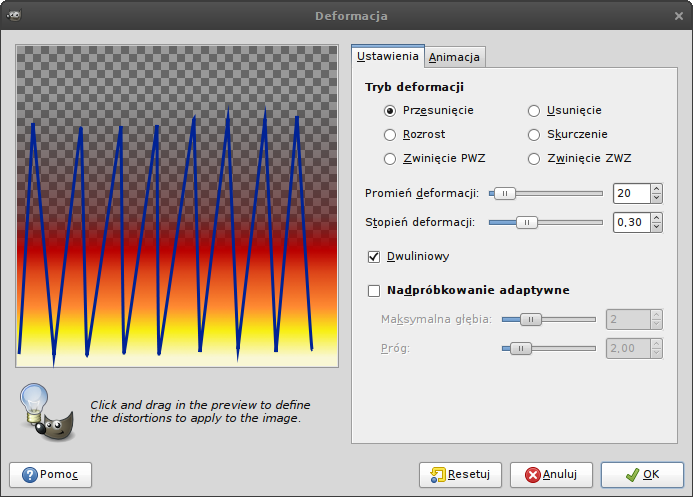
Task: Select the Przesunięcie radio button
Action: (x=391, y=110)
